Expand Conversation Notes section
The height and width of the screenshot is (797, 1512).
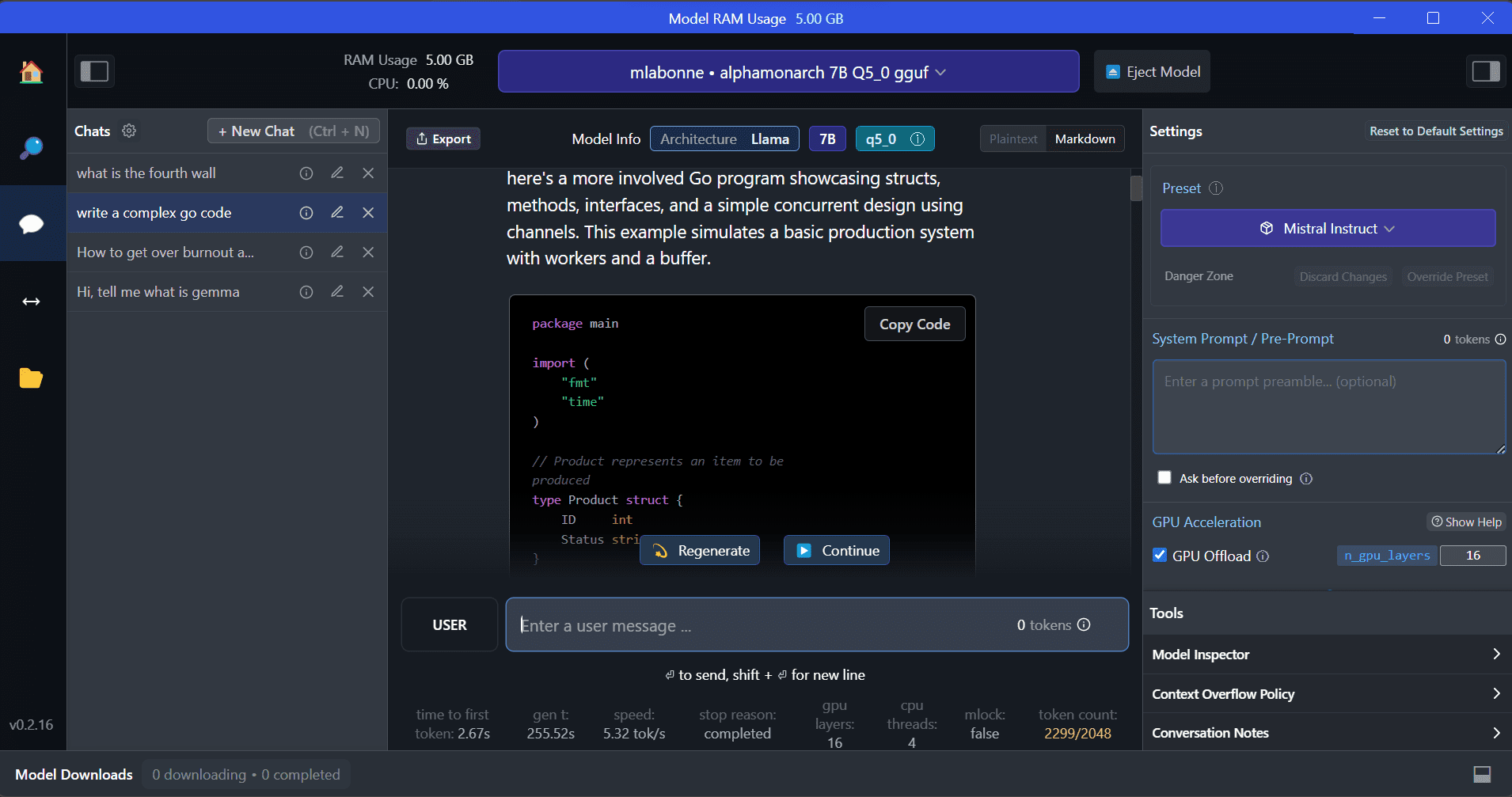(x=1327, y=733)
